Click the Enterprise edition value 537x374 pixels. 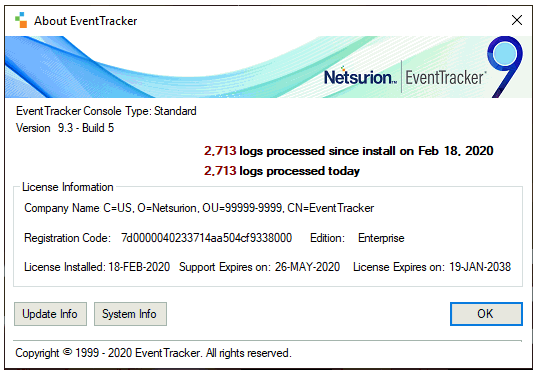click(x=381, y=238)
